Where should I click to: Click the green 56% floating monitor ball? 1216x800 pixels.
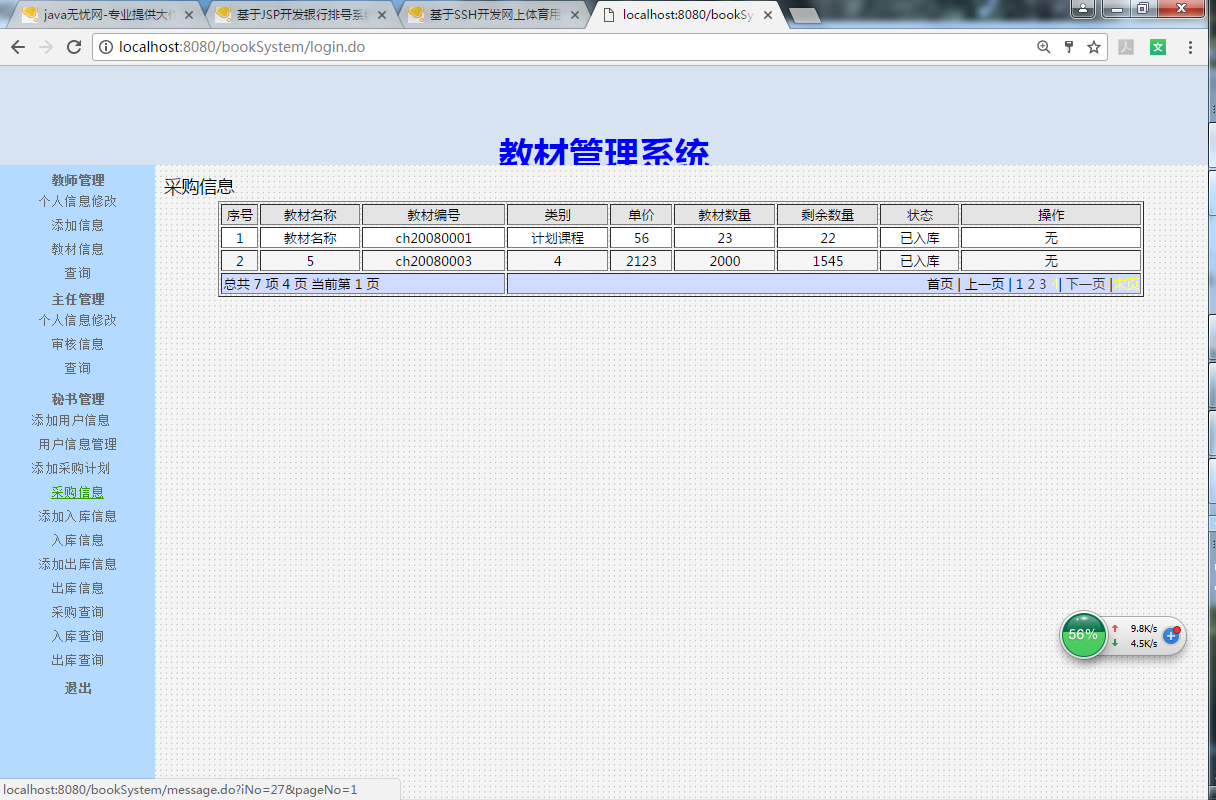point(1083,635)
